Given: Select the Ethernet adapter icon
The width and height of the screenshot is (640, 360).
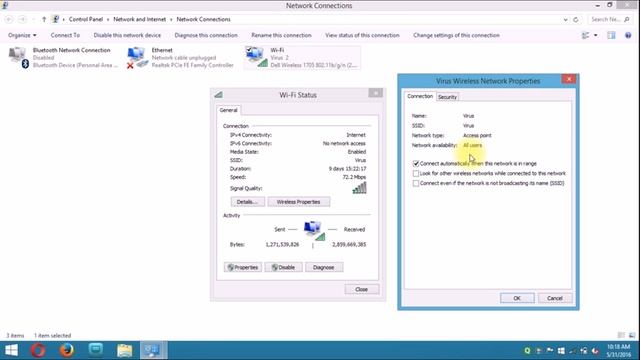Looking at the screenshot, I should click(x=137, y=57).
